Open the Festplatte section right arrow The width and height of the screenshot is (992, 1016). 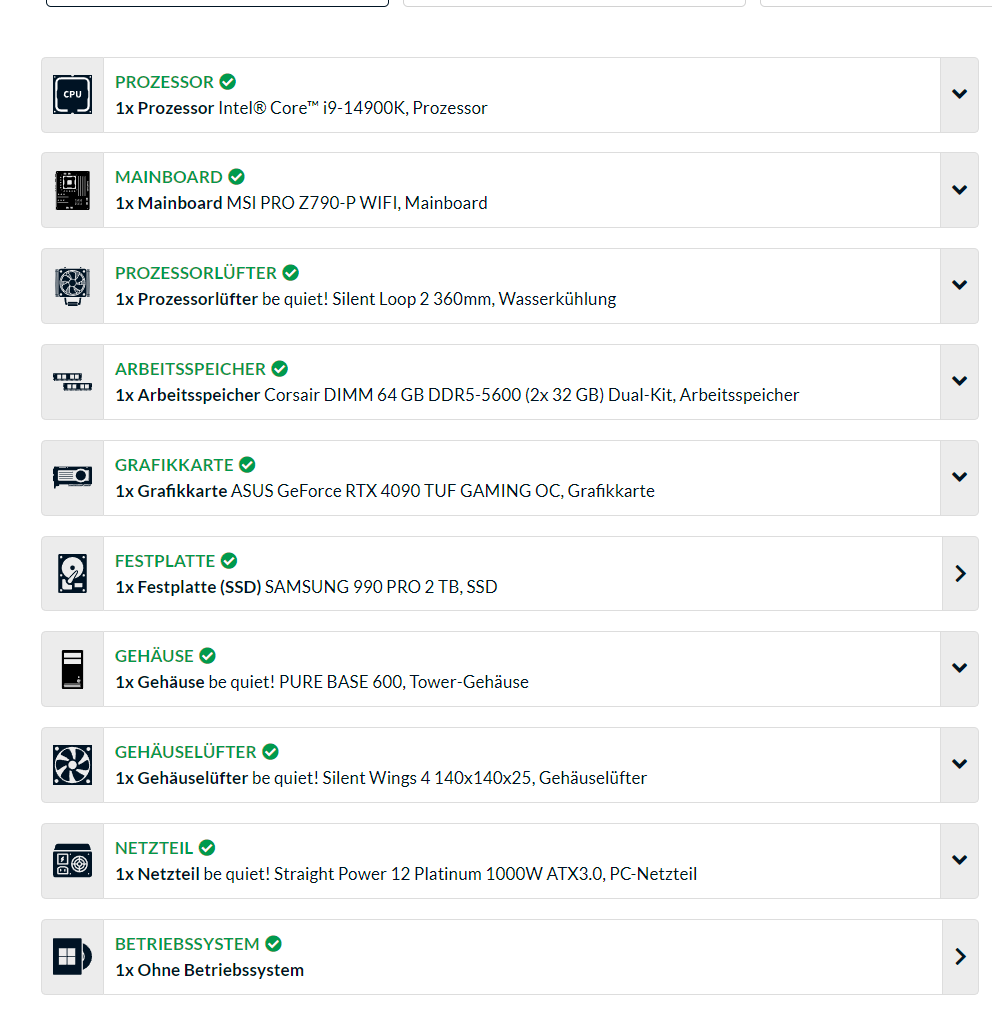click(x=960, y=573)
